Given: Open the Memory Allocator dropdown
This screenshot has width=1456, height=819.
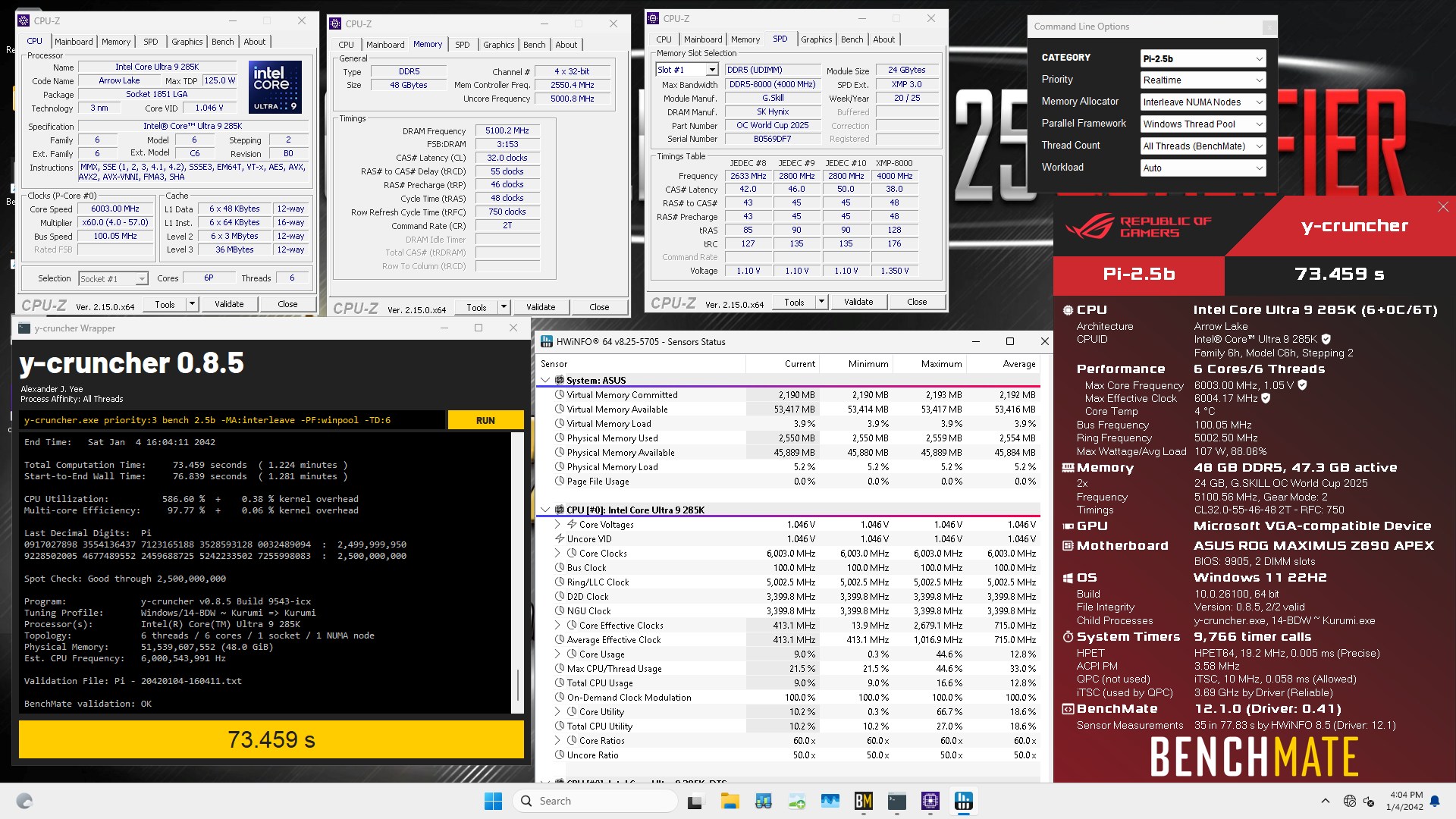Looking at the screenshot, I should click(1203, 102).
